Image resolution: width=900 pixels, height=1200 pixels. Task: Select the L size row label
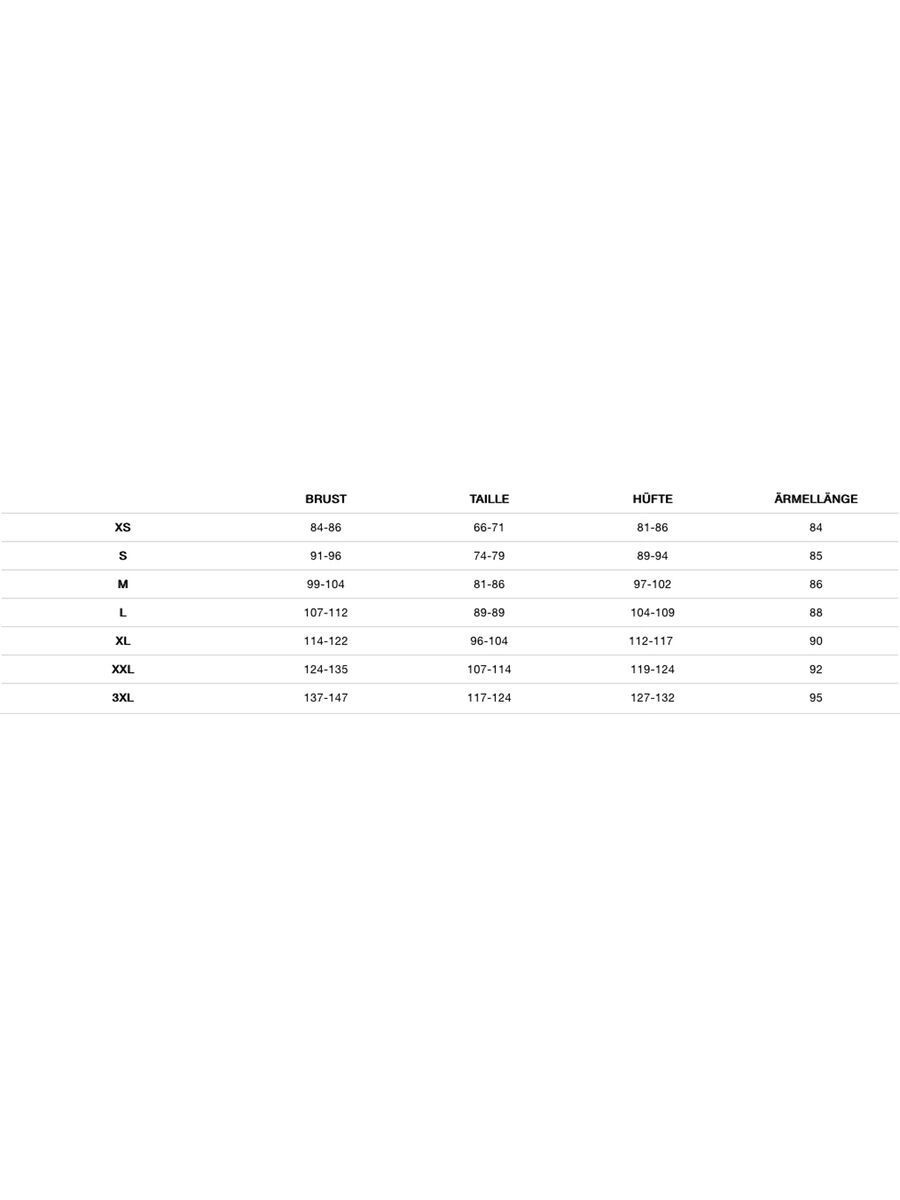click(x=123, y=613)
